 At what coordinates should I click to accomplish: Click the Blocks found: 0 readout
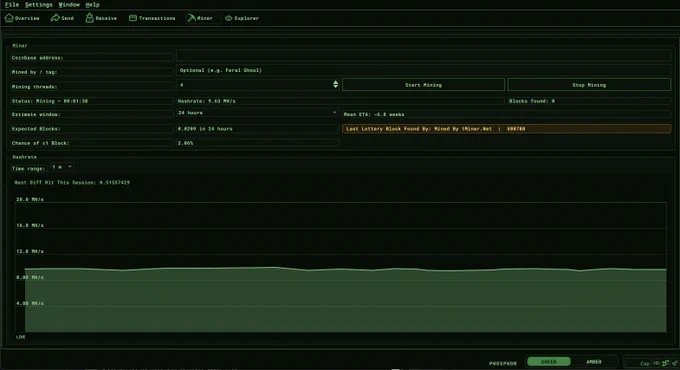[x=532, y=101]
